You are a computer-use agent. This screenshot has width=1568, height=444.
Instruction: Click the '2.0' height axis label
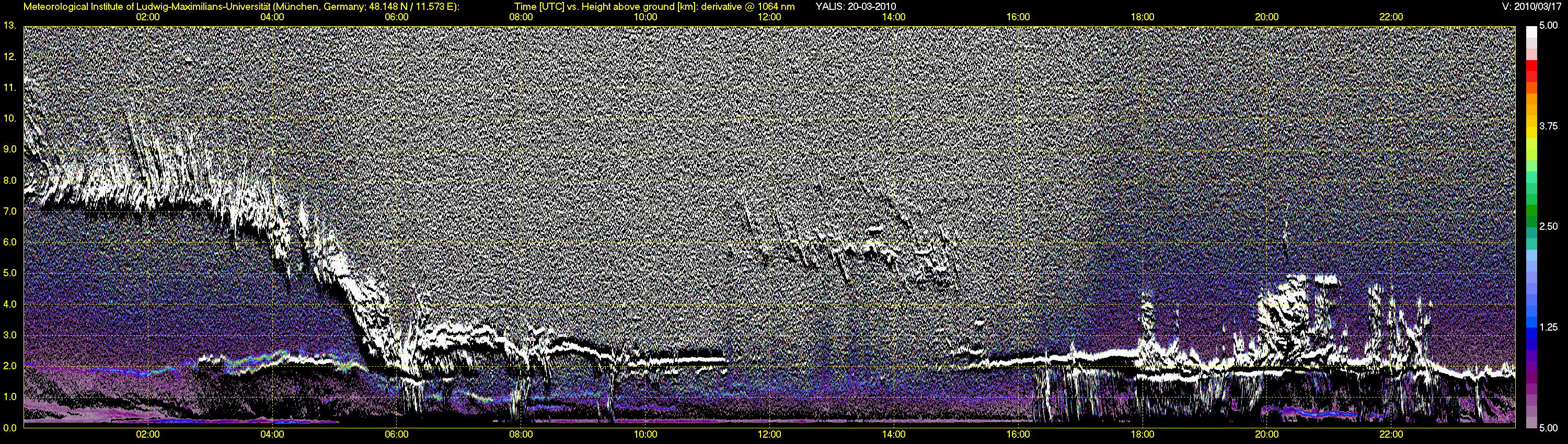click(x=10, y=366)
